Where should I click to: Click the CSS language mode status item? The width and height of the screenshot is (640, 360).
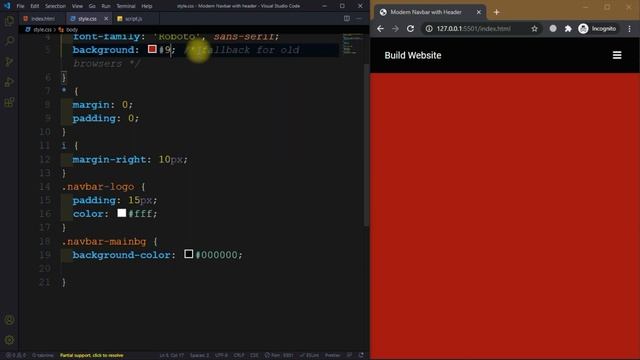pos(254,356)
